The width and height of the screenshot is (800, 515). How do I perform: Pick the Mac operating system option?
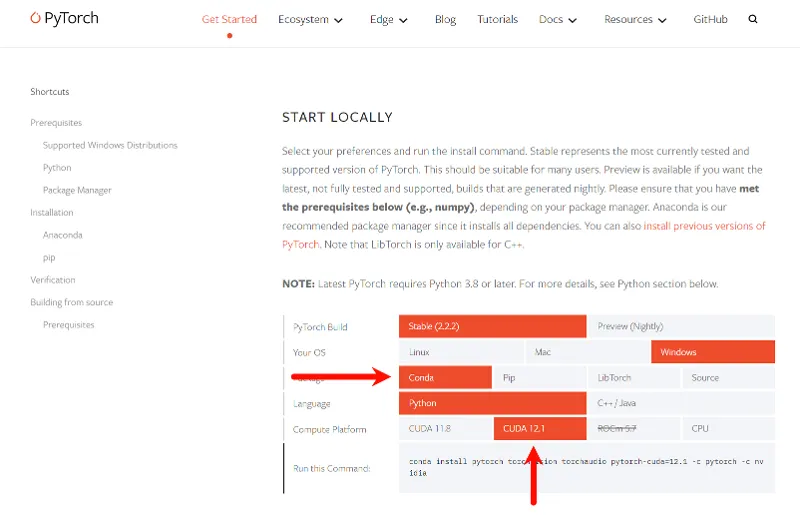pos(587,352)
